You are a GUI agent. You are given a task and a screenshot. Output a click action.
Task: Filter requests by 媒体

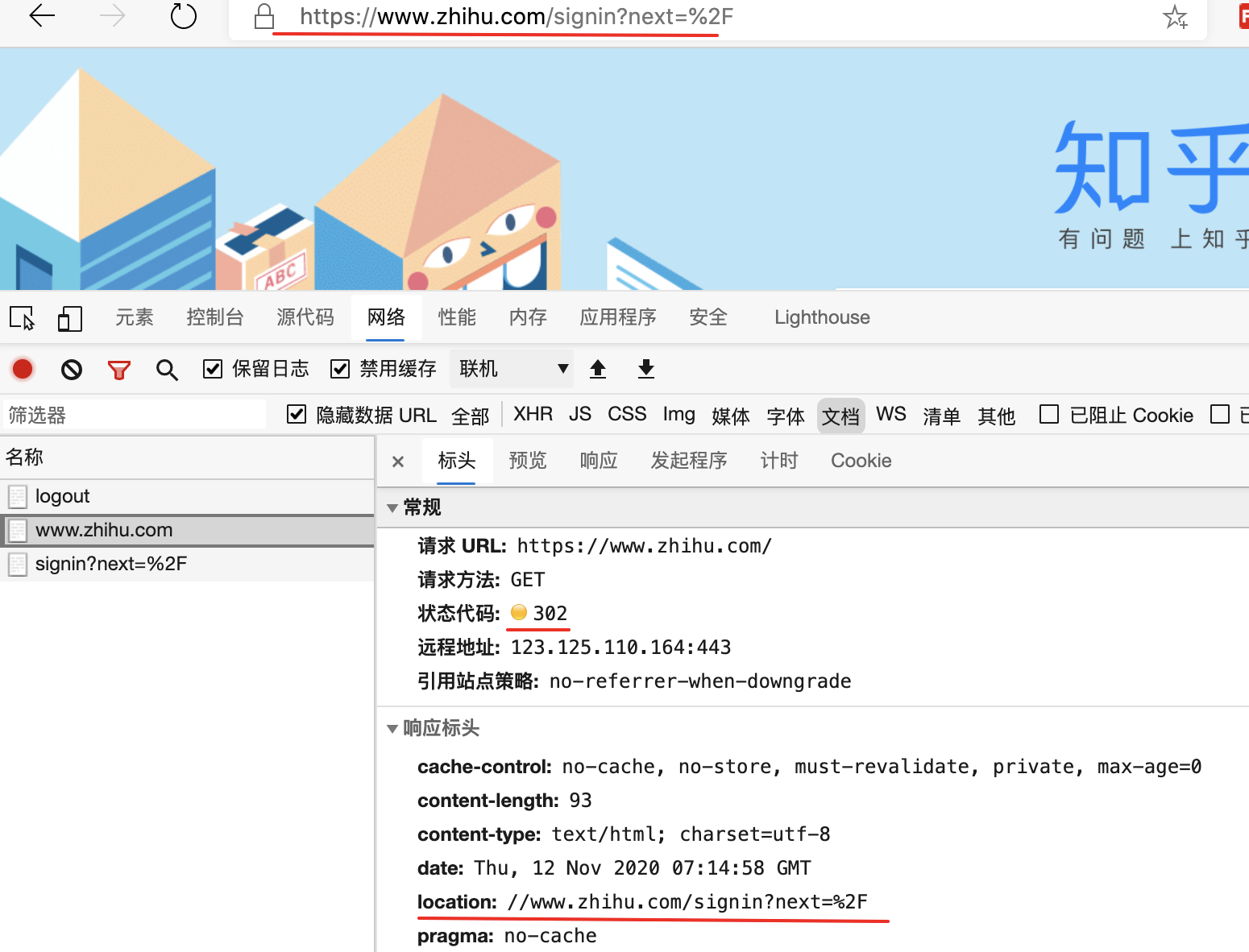pyautogui.click(x=731, y=416)
